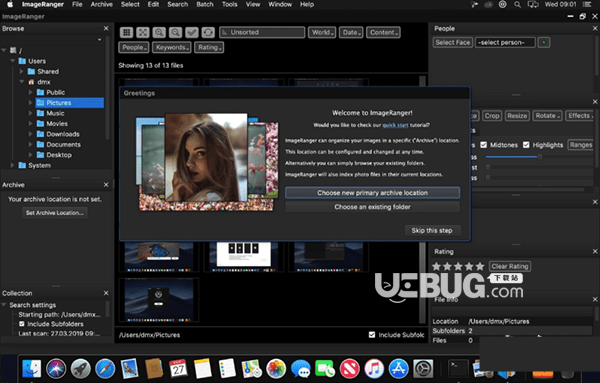
Task: Set a five star rating
Action: click(x=480, y=266)
